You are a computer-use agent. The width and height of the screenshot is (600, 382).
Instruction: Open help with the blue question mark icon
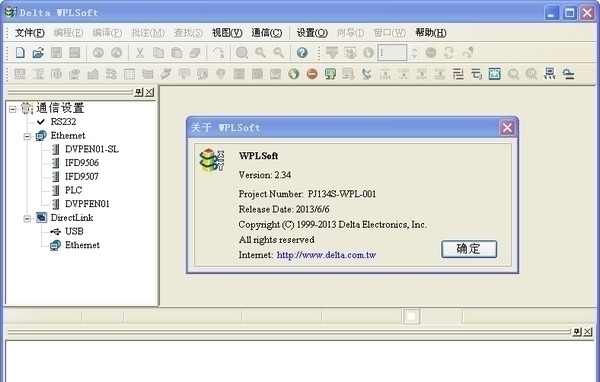coord(302,52)
